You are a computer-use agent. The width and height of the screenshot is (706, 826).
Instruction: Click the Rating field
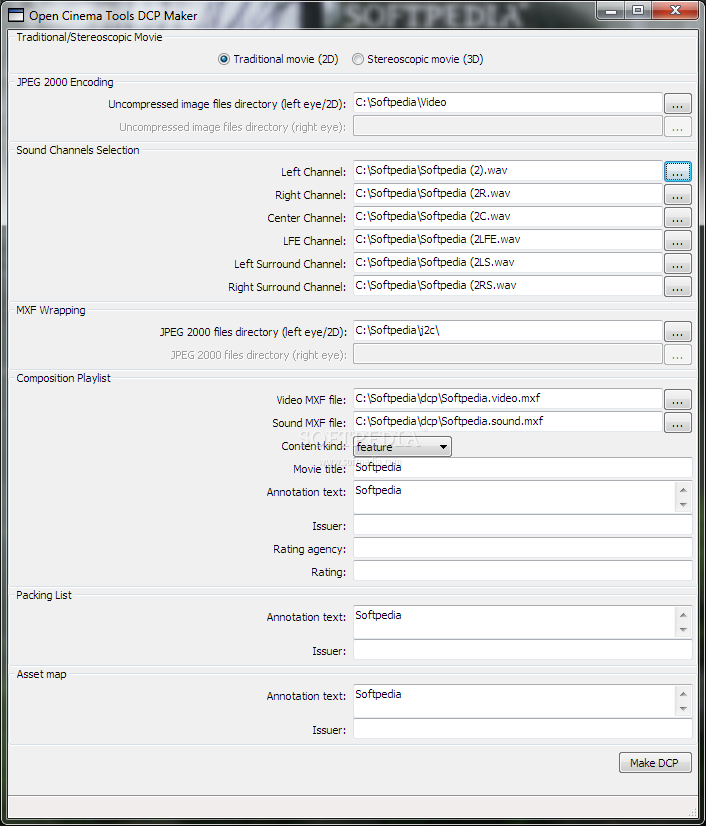coord(522,571)
